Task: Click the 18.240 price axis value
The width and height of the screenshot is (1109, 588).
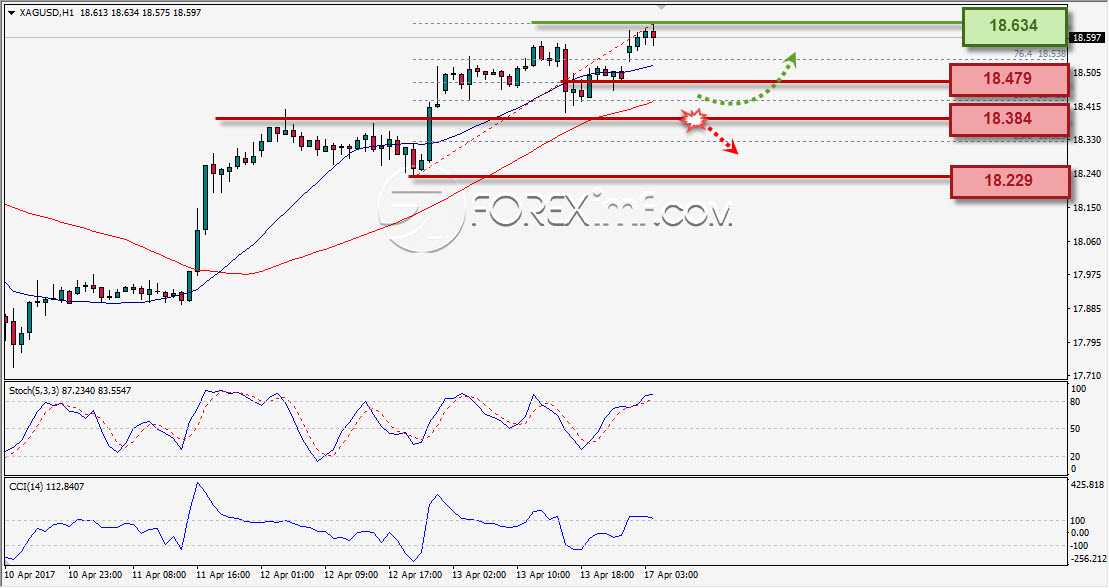Action: [x=1087, y=174]
